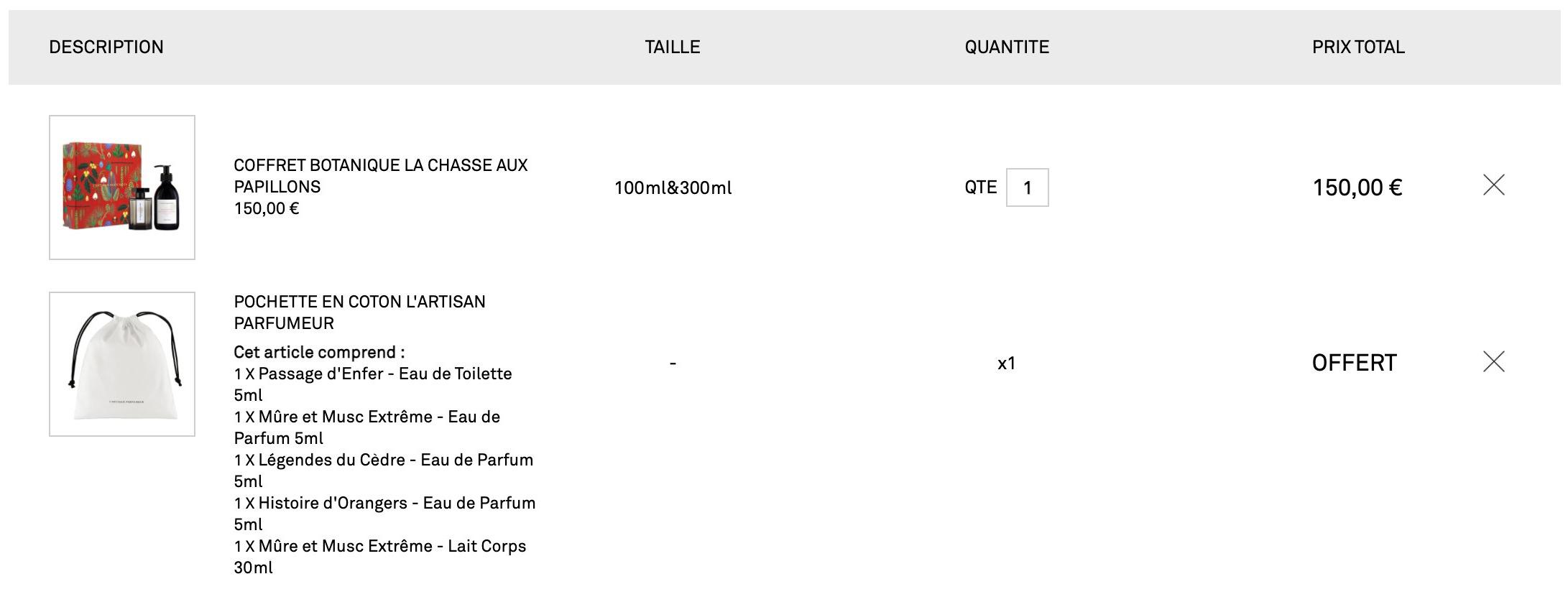
Task: Open Coffret Botanique La Chasse aux Papillons title
Action: pos(380,176)
